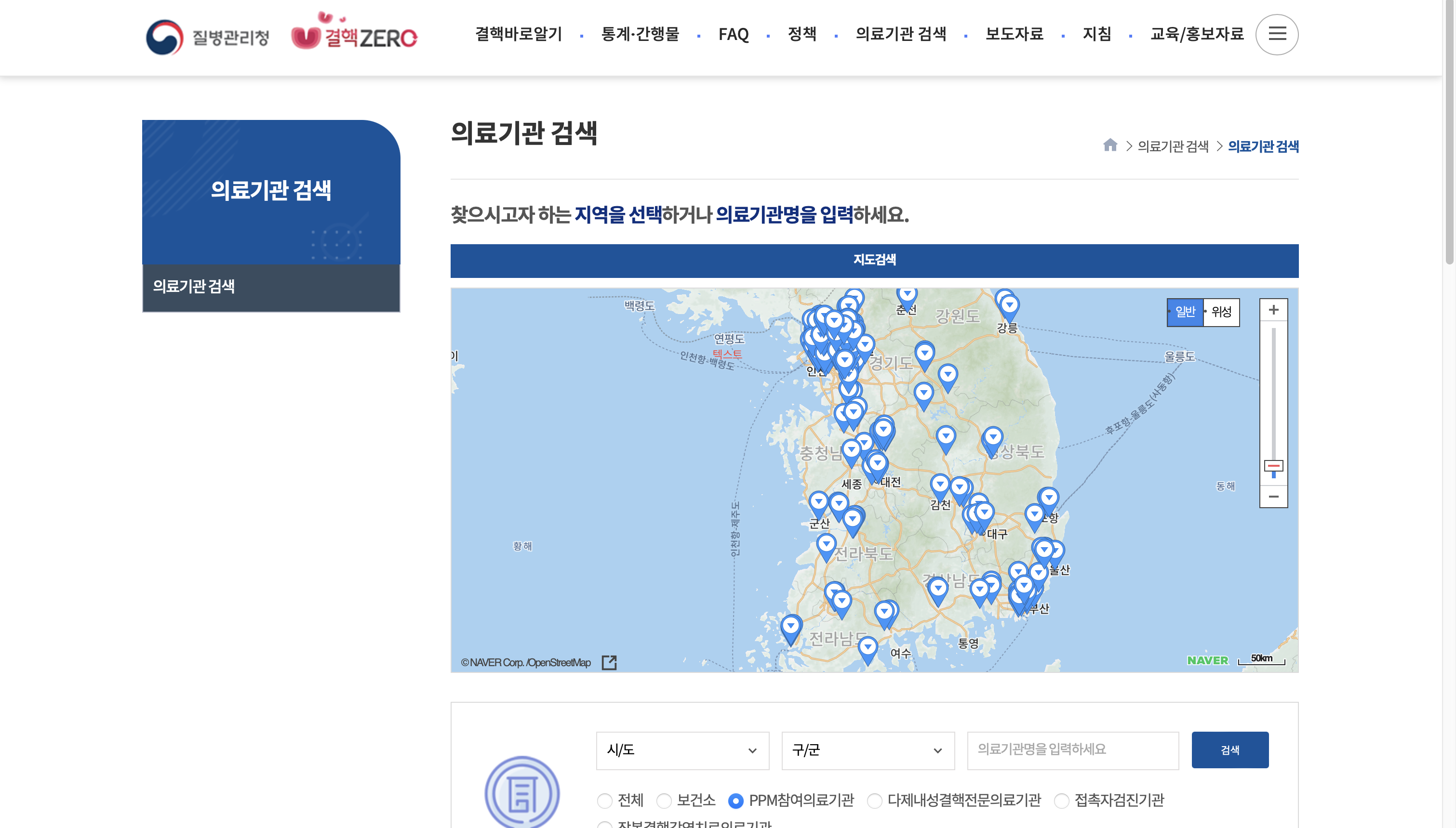
Task: Click the map zoom in plus button
Action: coord(1273,310)
